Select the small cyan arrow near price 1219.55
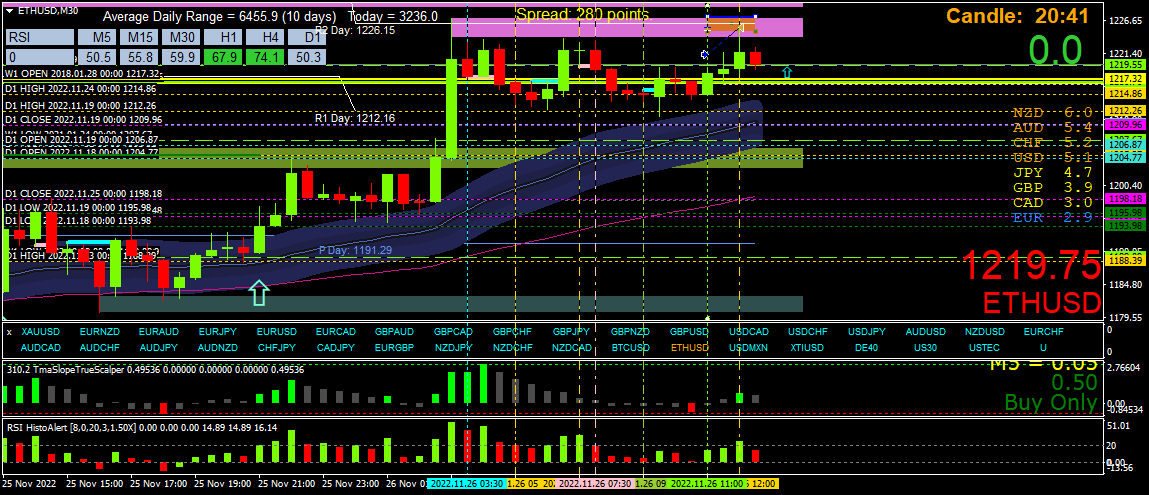The height and width of the screenshot is (495, 1149). (787, 72)
